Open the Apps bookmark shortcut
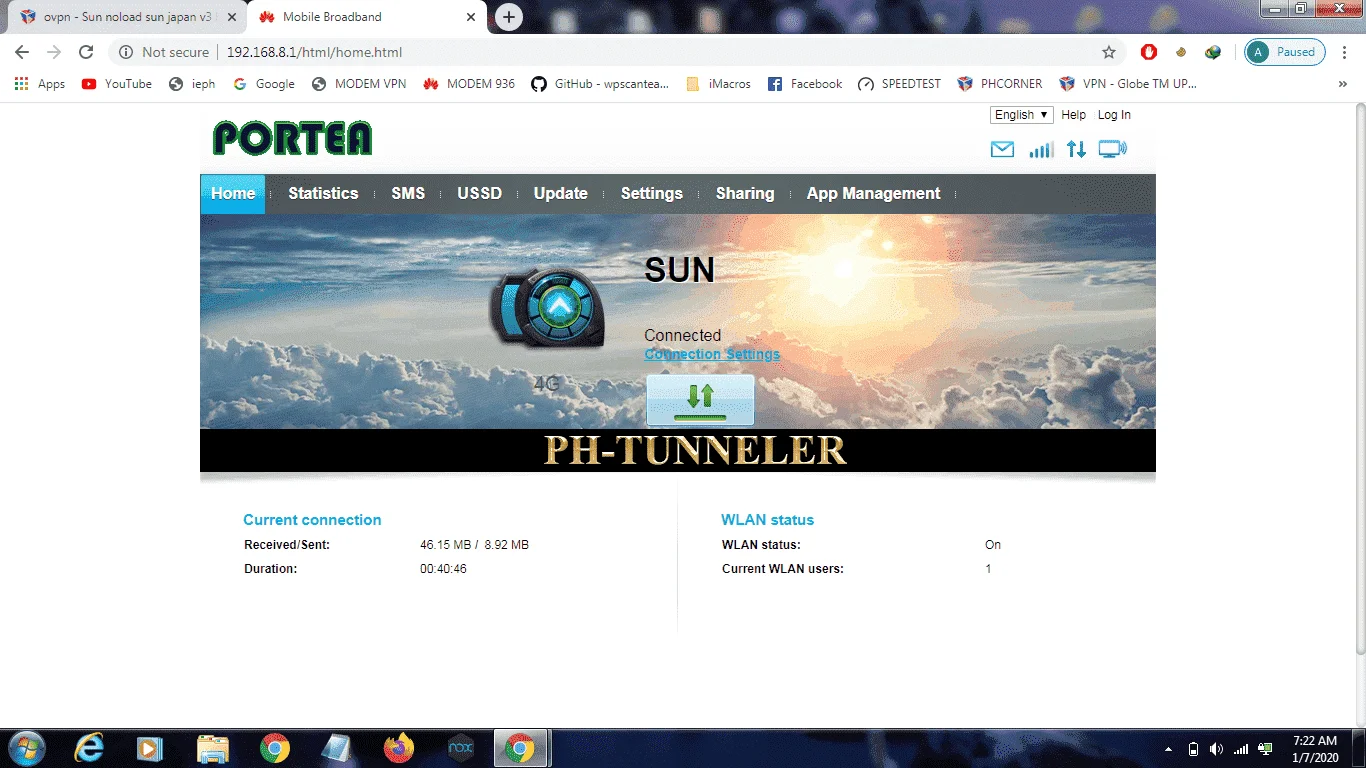 (x=40, y=84)
